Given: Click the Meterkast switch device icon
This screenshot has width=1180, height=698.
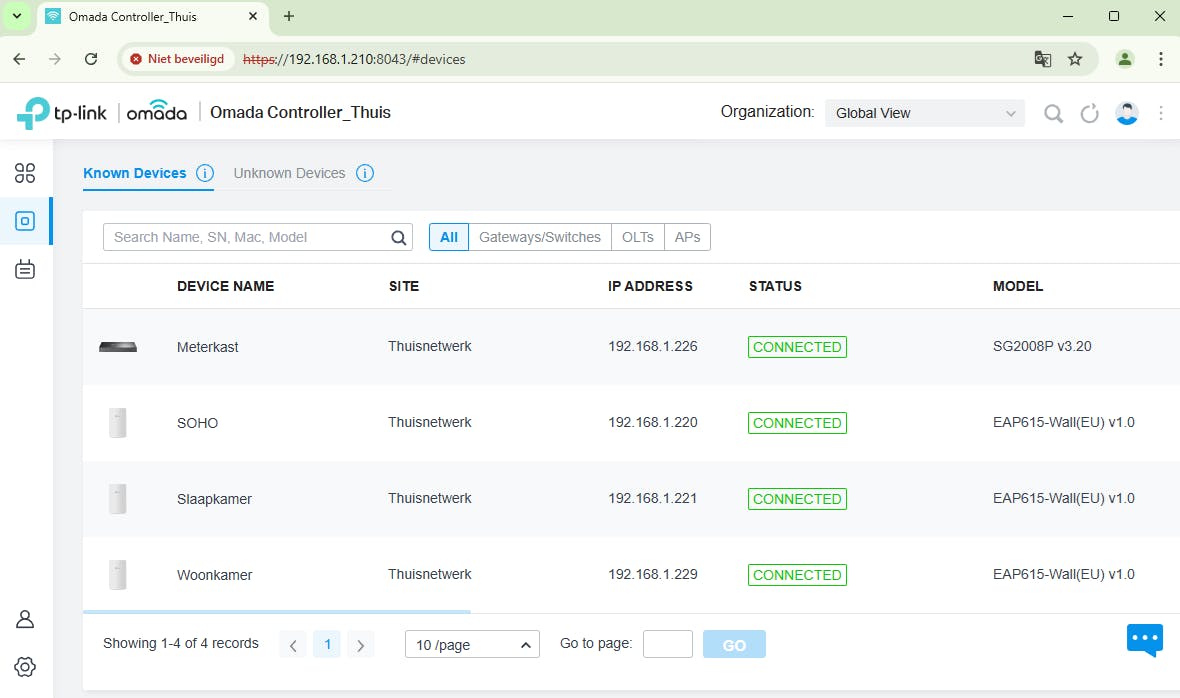Looking at the screenshot, I should coord(118,347).
